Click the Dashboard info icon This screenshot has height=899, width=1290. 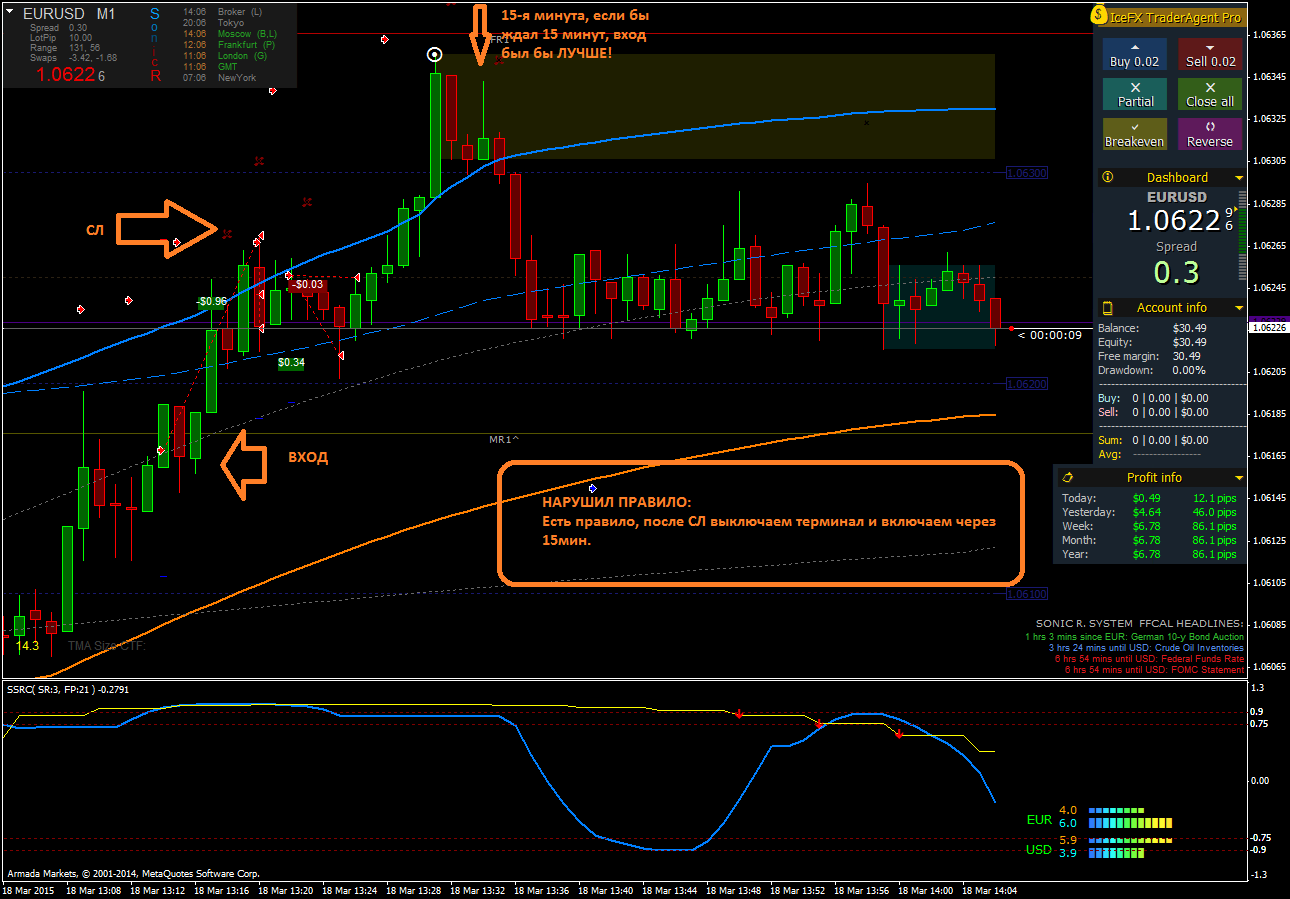coord(1107,177)
